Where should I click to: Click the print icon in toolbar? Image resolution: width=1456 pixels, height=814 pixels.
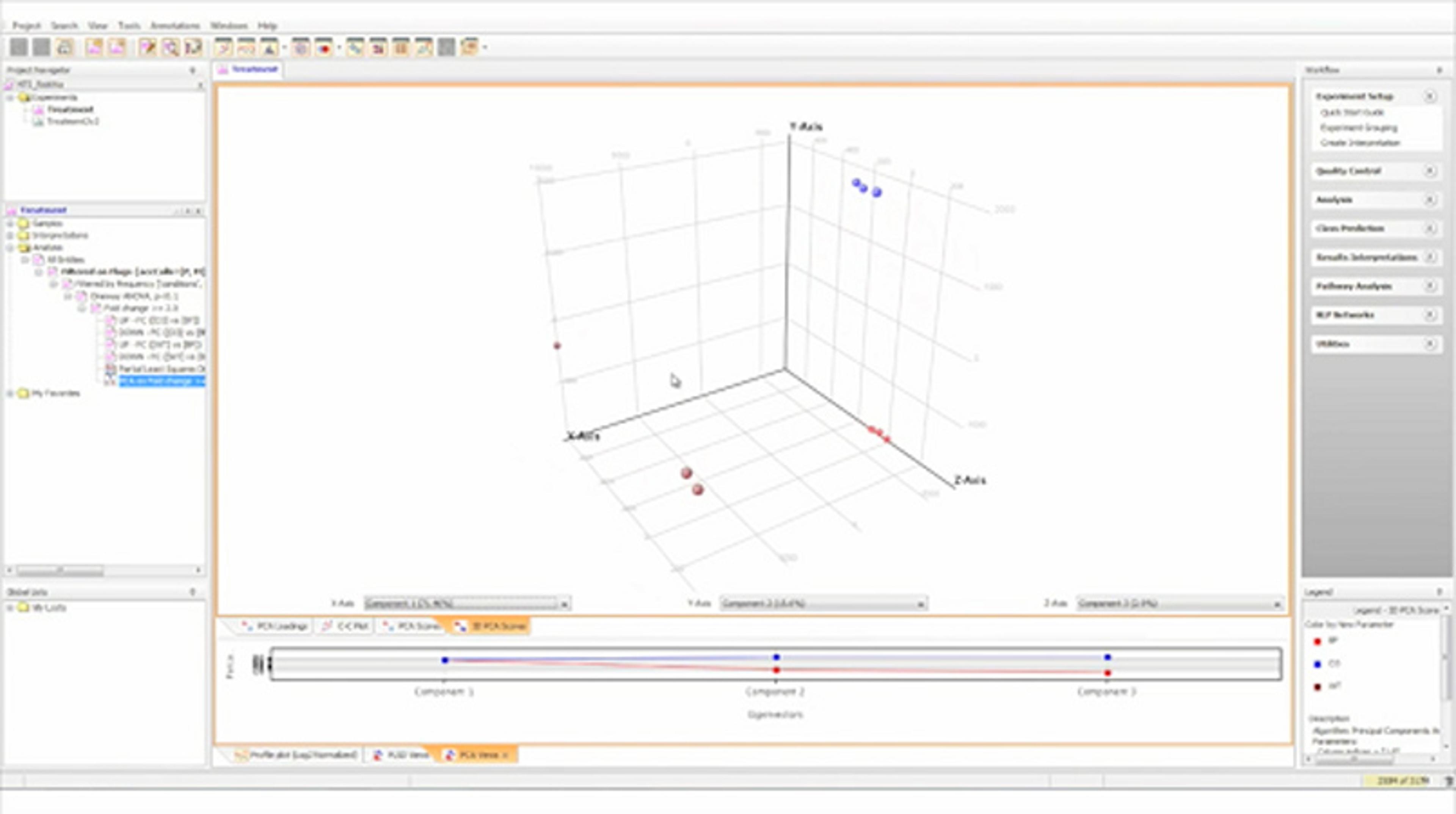[x=64, y=47]
